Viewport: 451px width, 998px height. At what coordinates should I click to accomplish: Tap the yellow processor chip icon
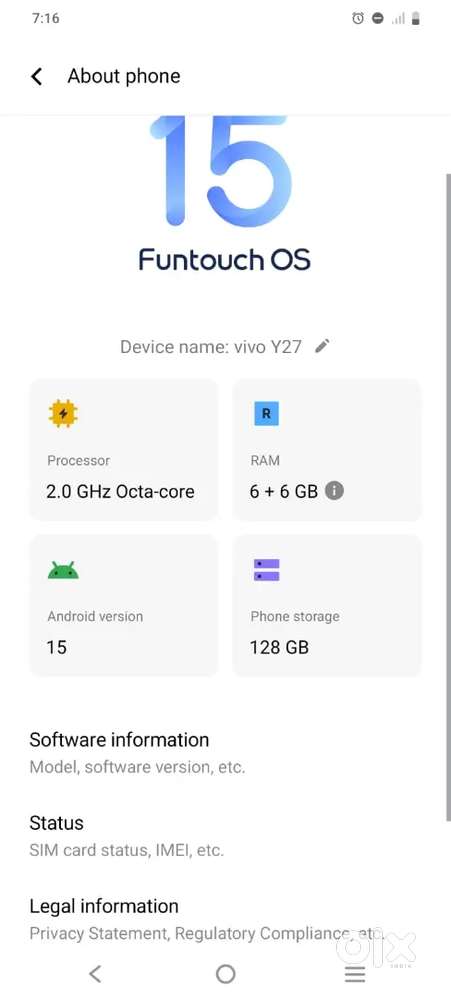coord(62,414)
